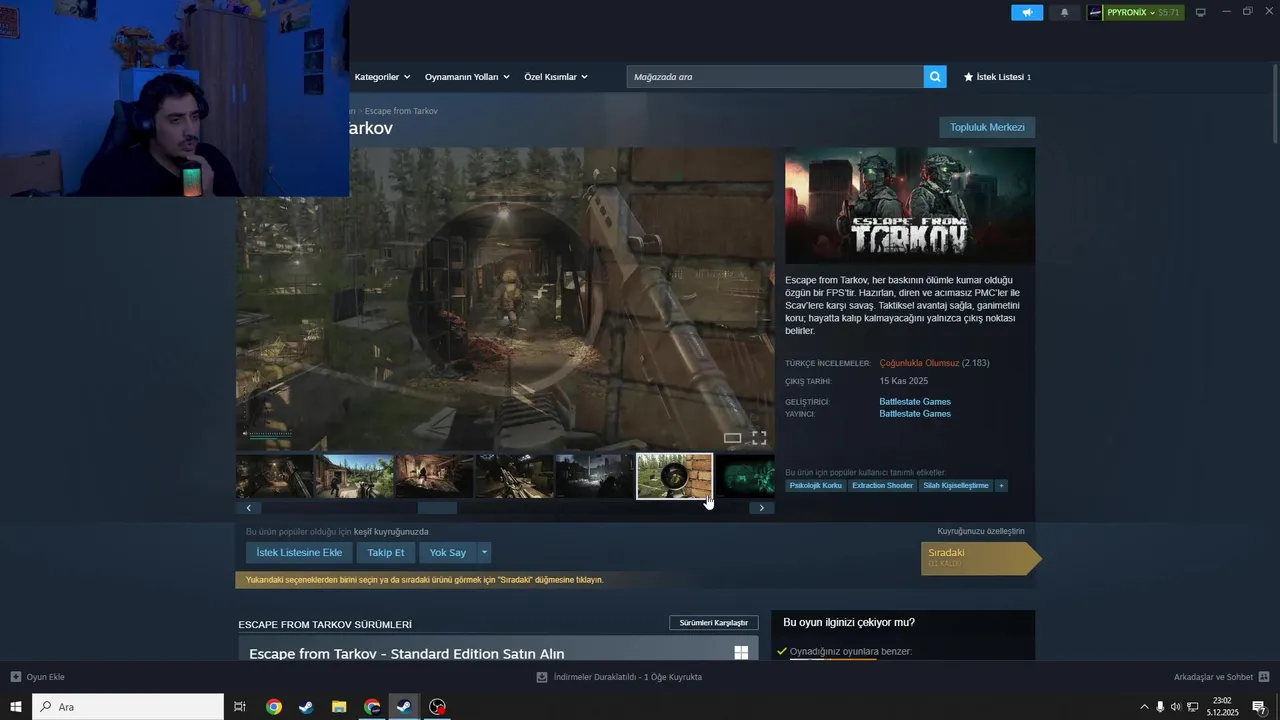
Task: Click İstek Listesine Ekle button
Action: coord(299,553)
